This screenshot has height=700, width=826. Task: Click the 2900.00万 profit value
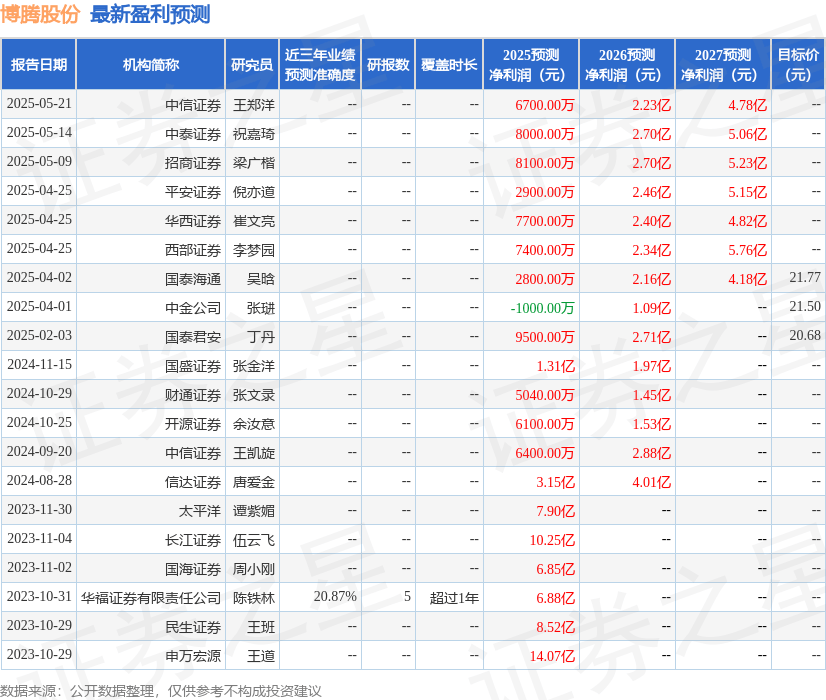(545, 192)
